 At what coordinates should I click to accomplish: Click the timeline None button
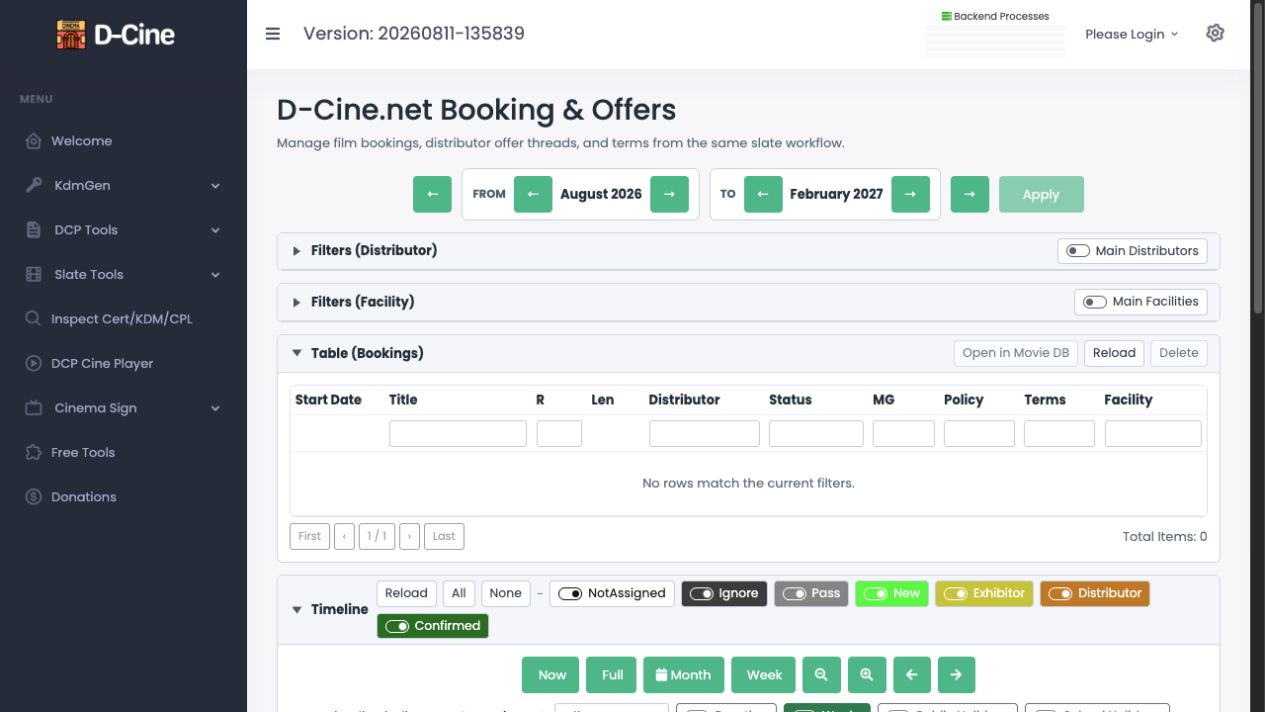tap(505, 593)
